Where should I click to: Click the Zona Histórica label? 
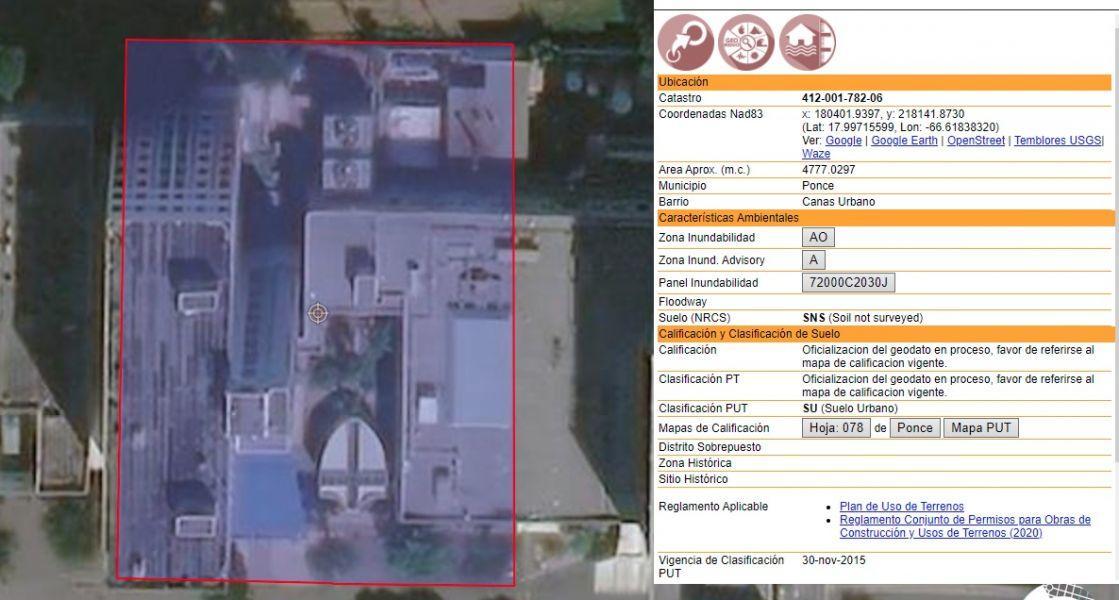tap(694, 463)
